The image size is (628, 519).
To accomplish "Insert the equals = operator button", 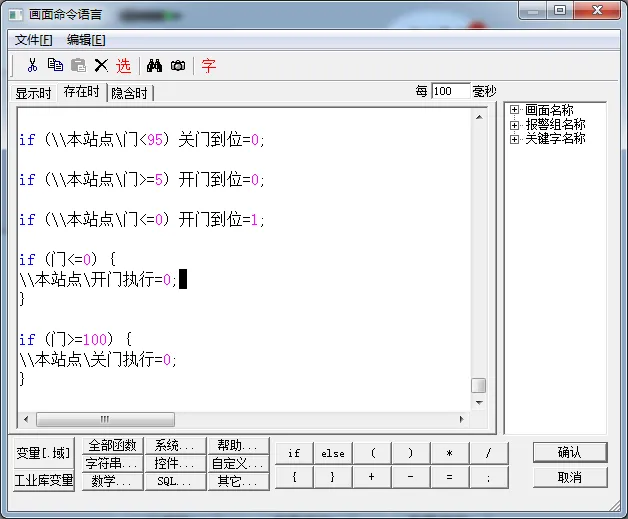I will (x=450, y=477).
